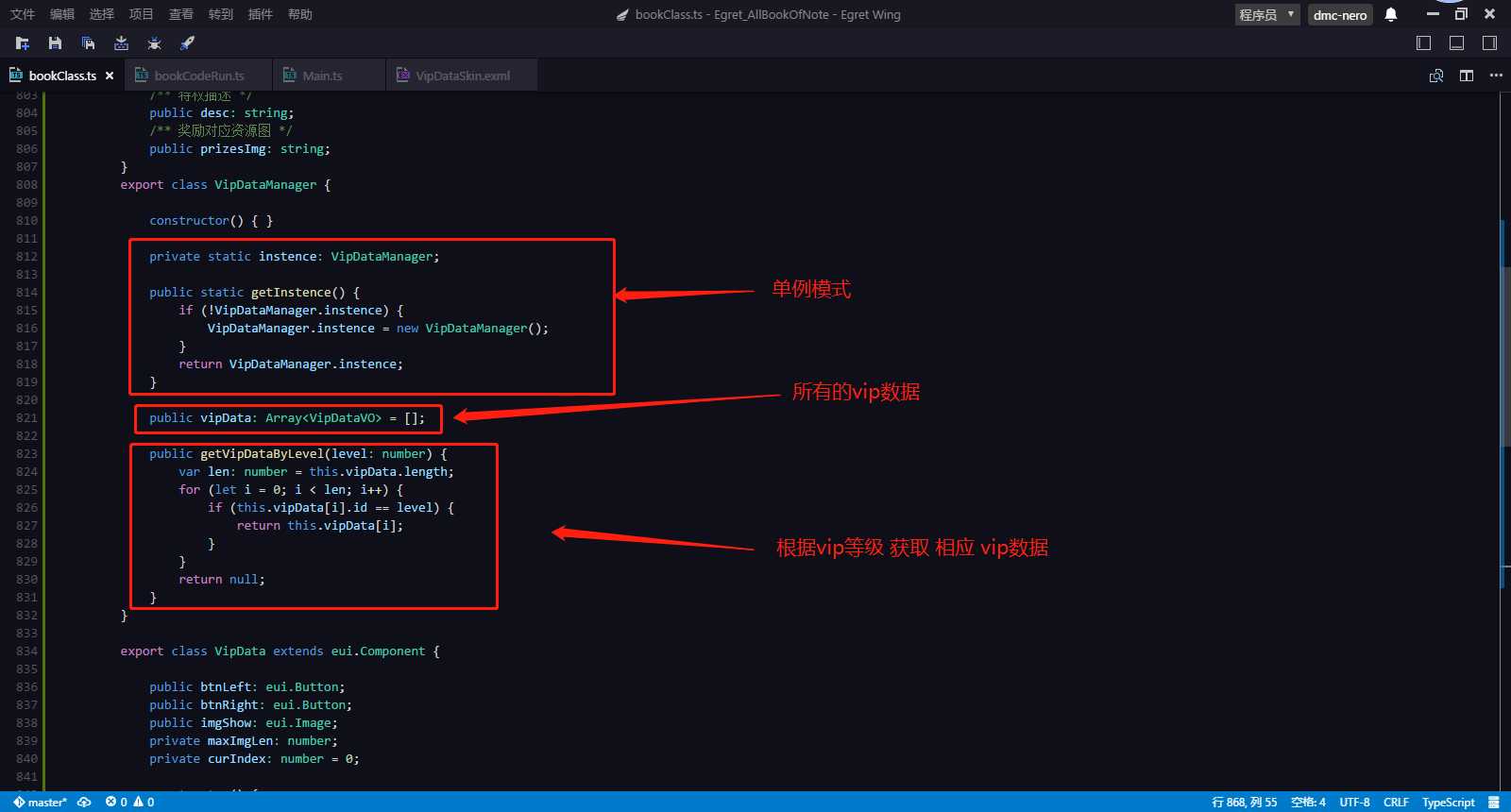Click the save all files toolbar icon
Screen dimensions: 1511x812
[x=88, y=42]
